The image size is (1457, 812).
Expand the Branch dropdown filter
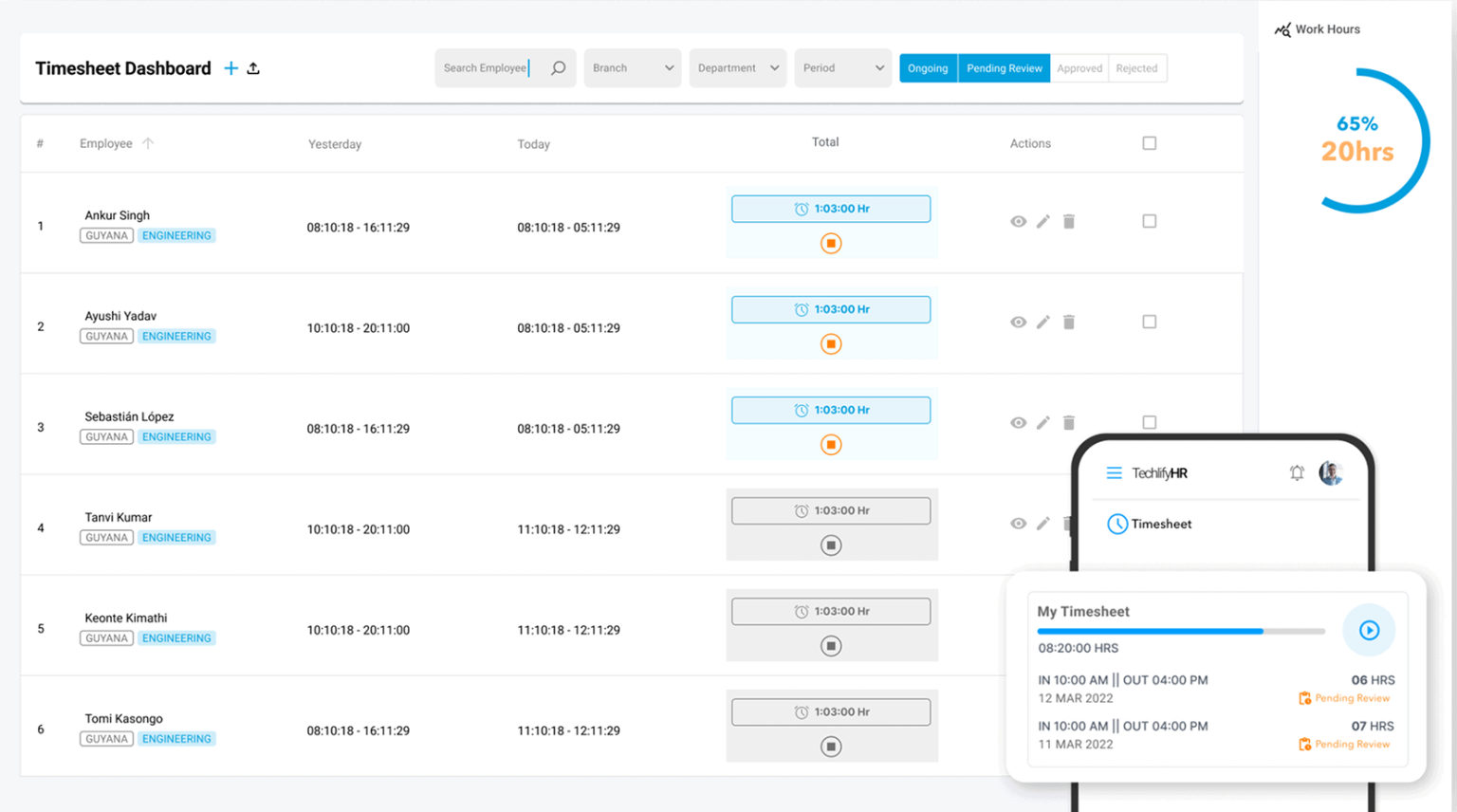pyautogui.click(x=633, y=68)
